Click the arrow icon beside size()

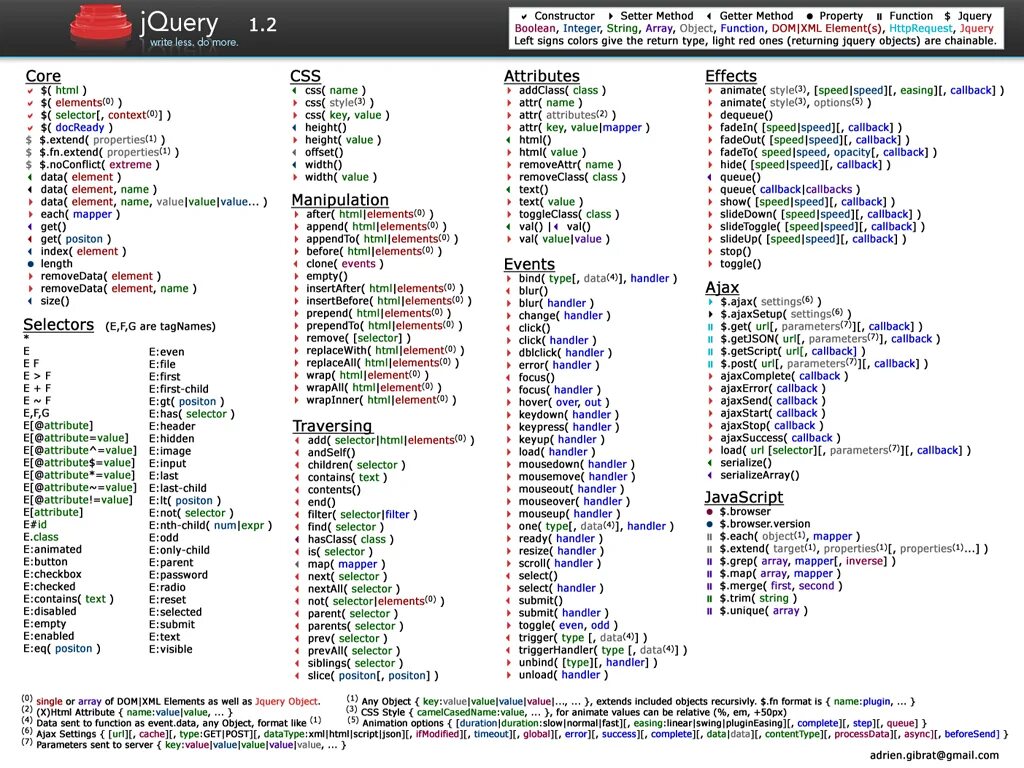pyautogui.click(x=30, y=301)
